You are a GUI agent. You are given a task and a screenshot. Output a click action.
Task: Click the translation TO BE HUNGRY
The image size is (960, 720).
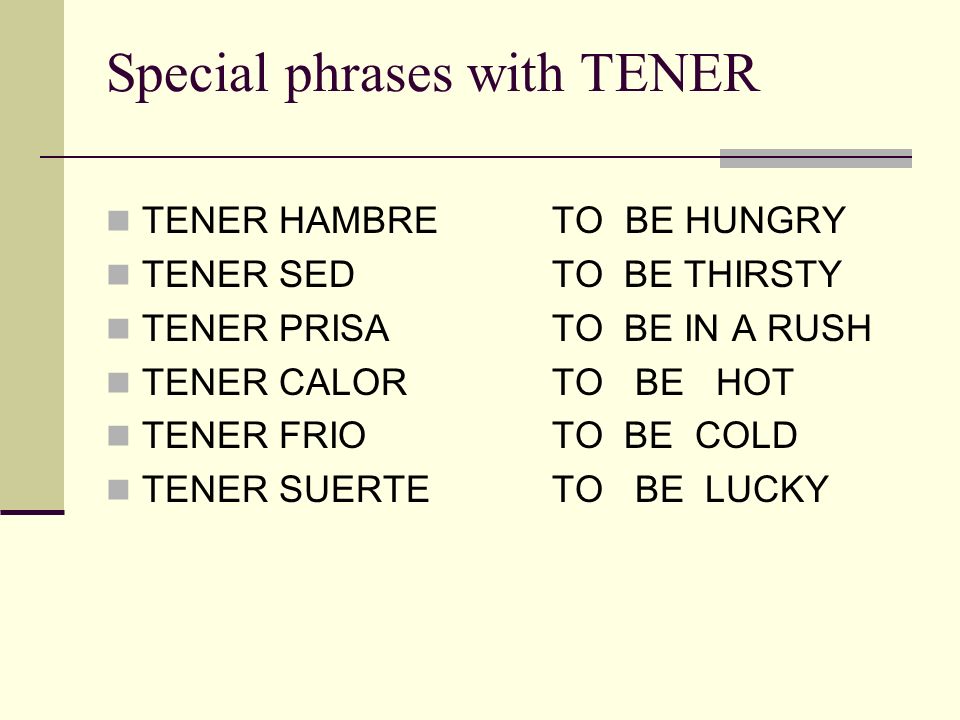pos(699,220)
